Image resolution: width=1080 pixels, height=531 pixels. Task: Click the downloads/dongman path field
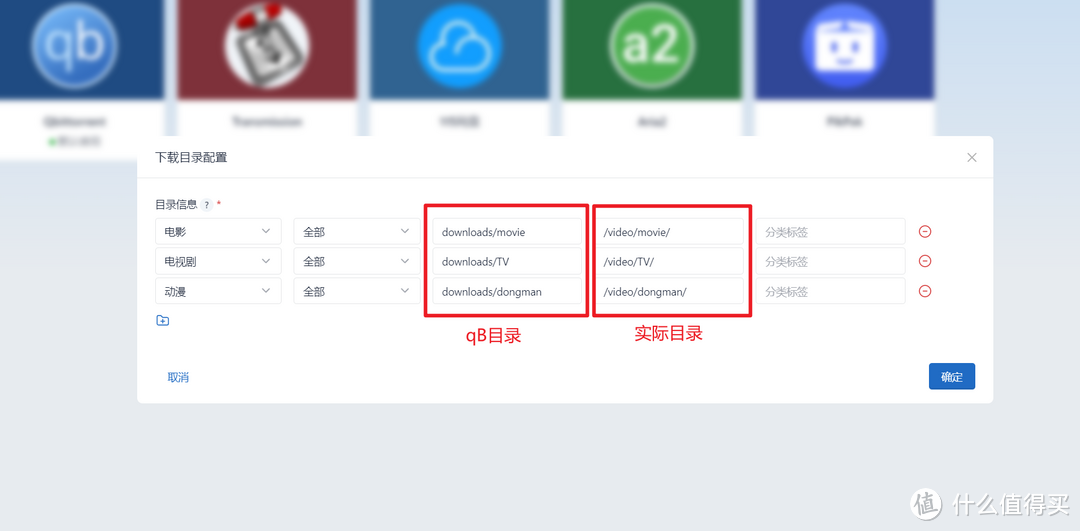507,291
